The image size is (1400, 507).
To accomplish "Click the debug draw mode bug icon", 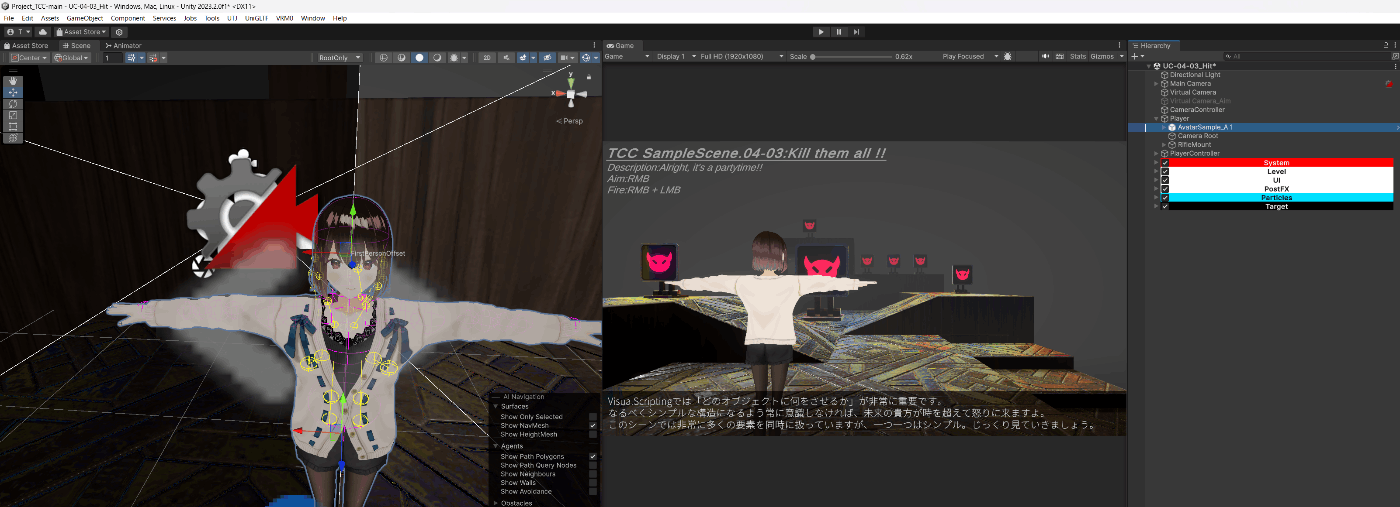I will click(454, 58).
